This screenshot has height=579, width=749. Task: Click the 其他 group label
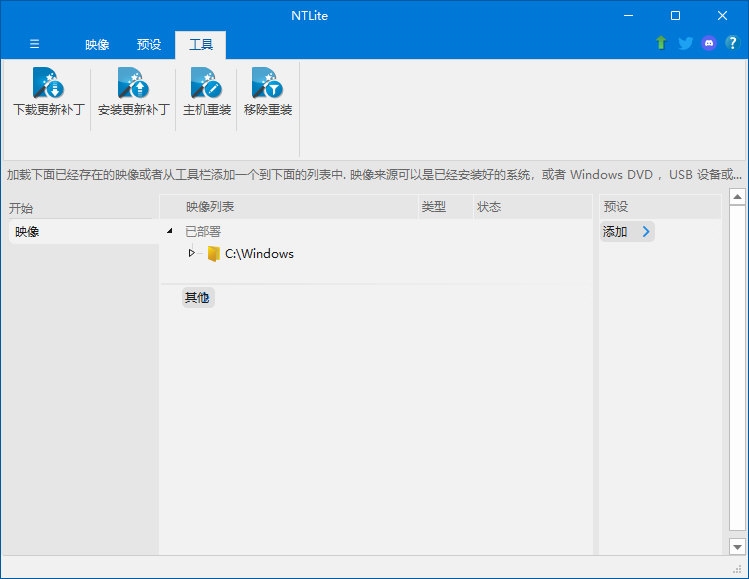pos(197,298)
